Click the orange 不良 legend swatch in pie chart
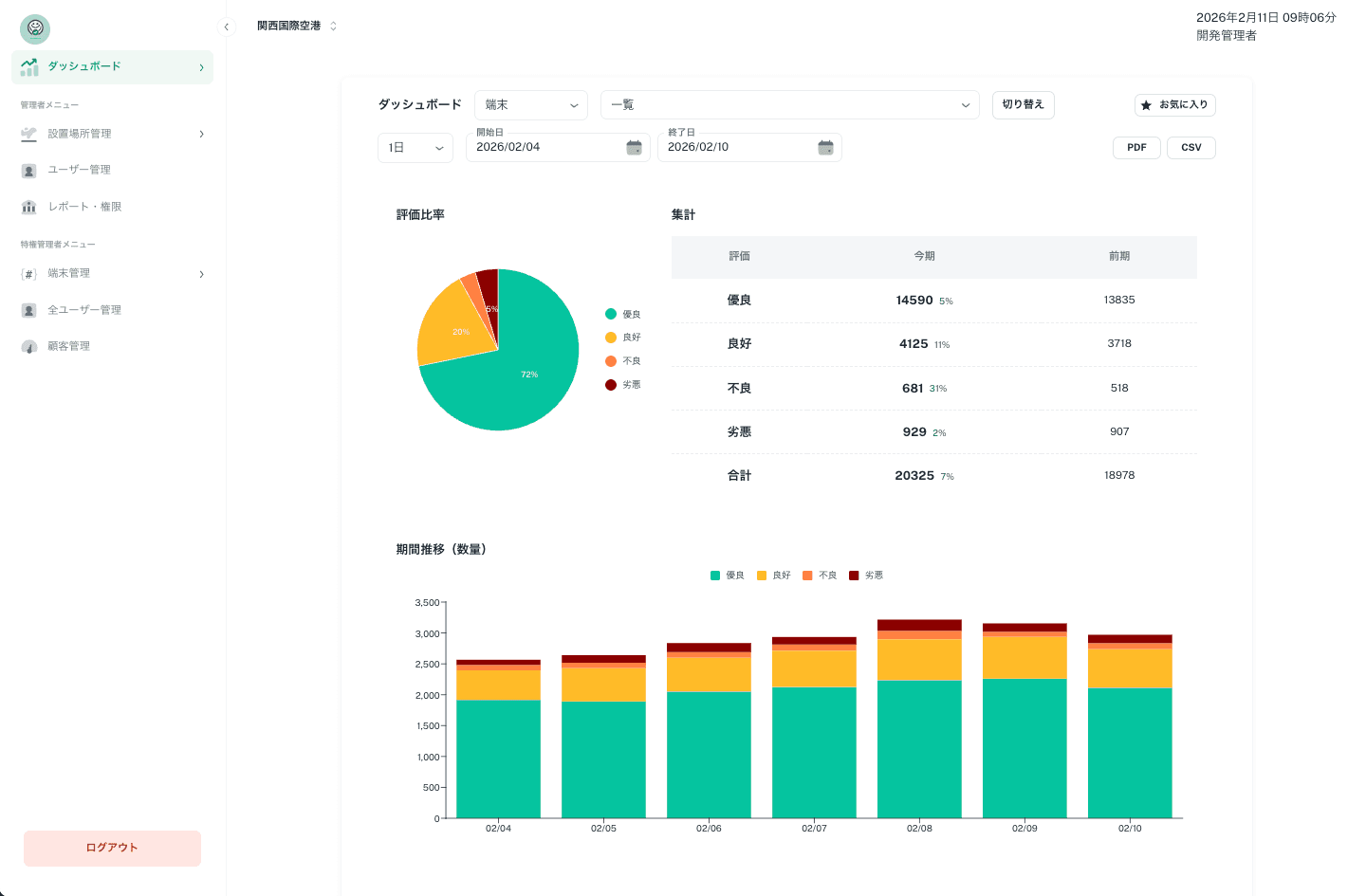The width and height of the screenshot is (1366, 896). pos(611,361)
